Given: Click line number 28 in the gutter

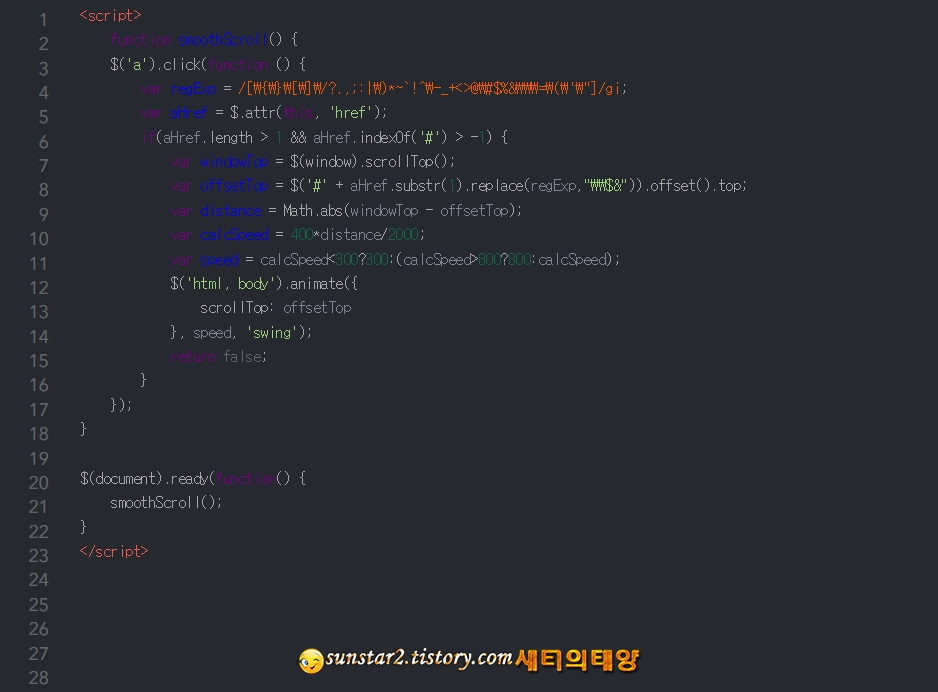Looking at the screenshot, I should 39,678.
